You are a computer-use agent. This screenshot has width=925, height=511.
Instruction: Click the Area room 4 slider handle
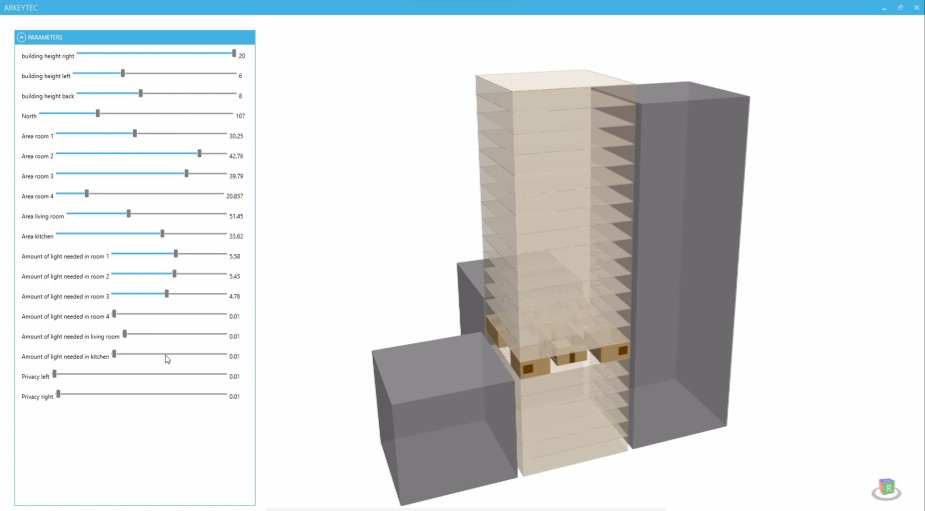click(x=87, y=193)
